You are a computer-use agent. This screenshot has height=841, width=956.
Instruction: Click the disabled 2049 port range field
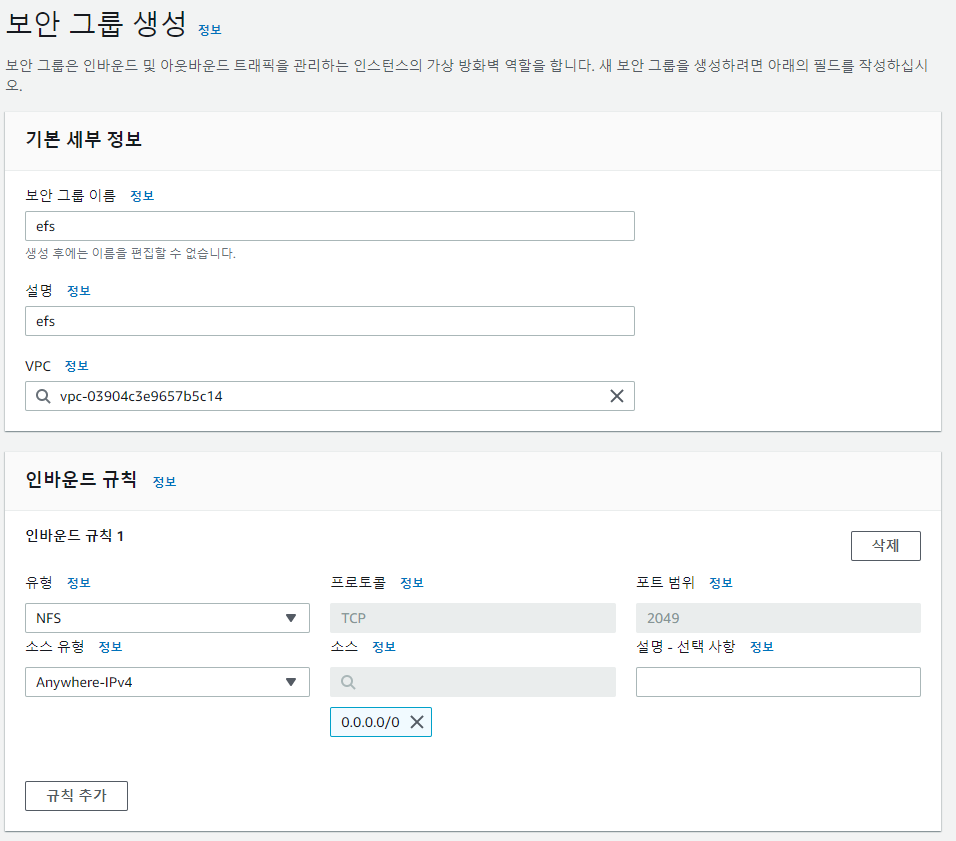778,618
